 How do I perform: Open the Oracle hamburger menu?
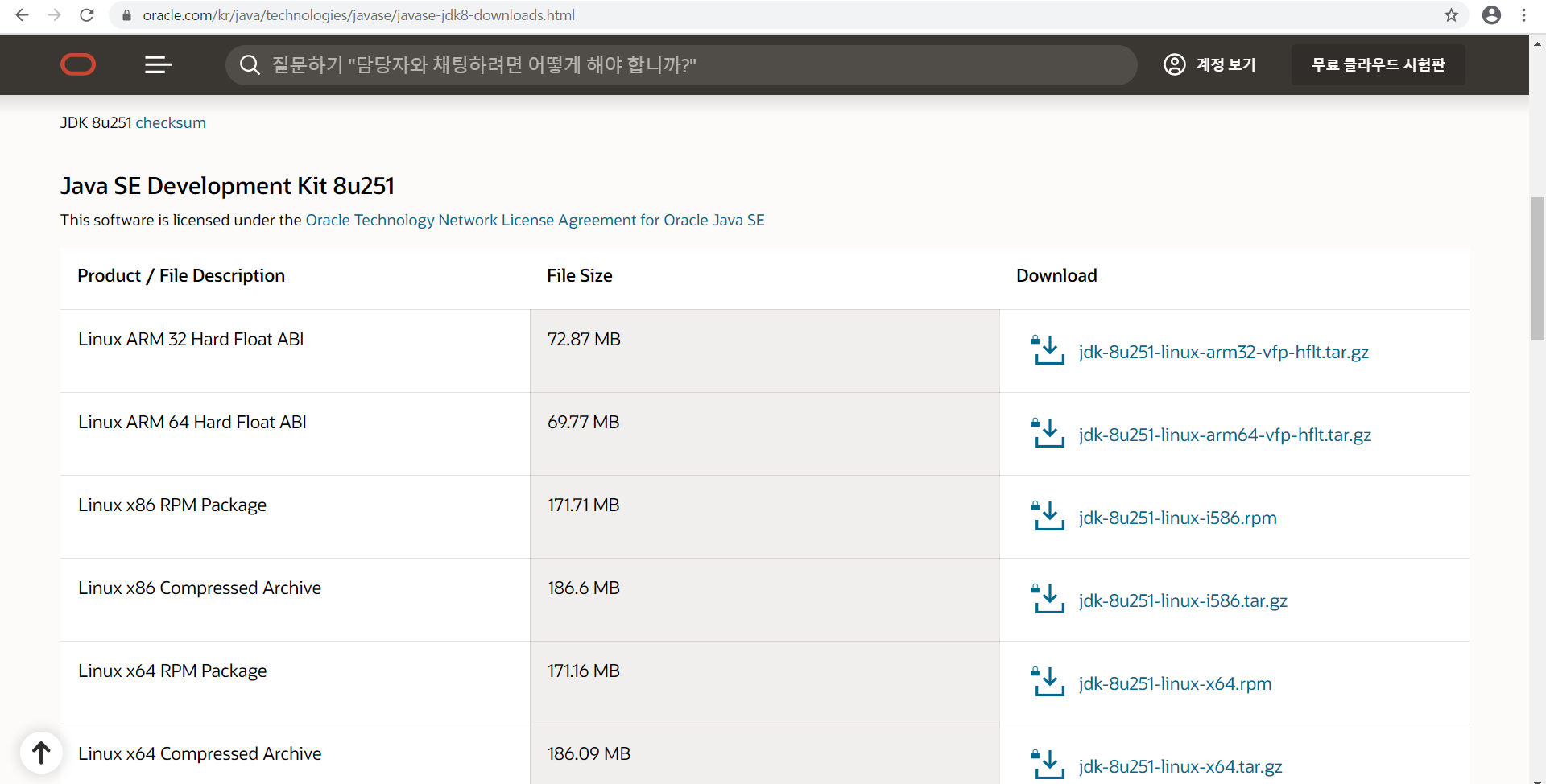pos(159,64)
